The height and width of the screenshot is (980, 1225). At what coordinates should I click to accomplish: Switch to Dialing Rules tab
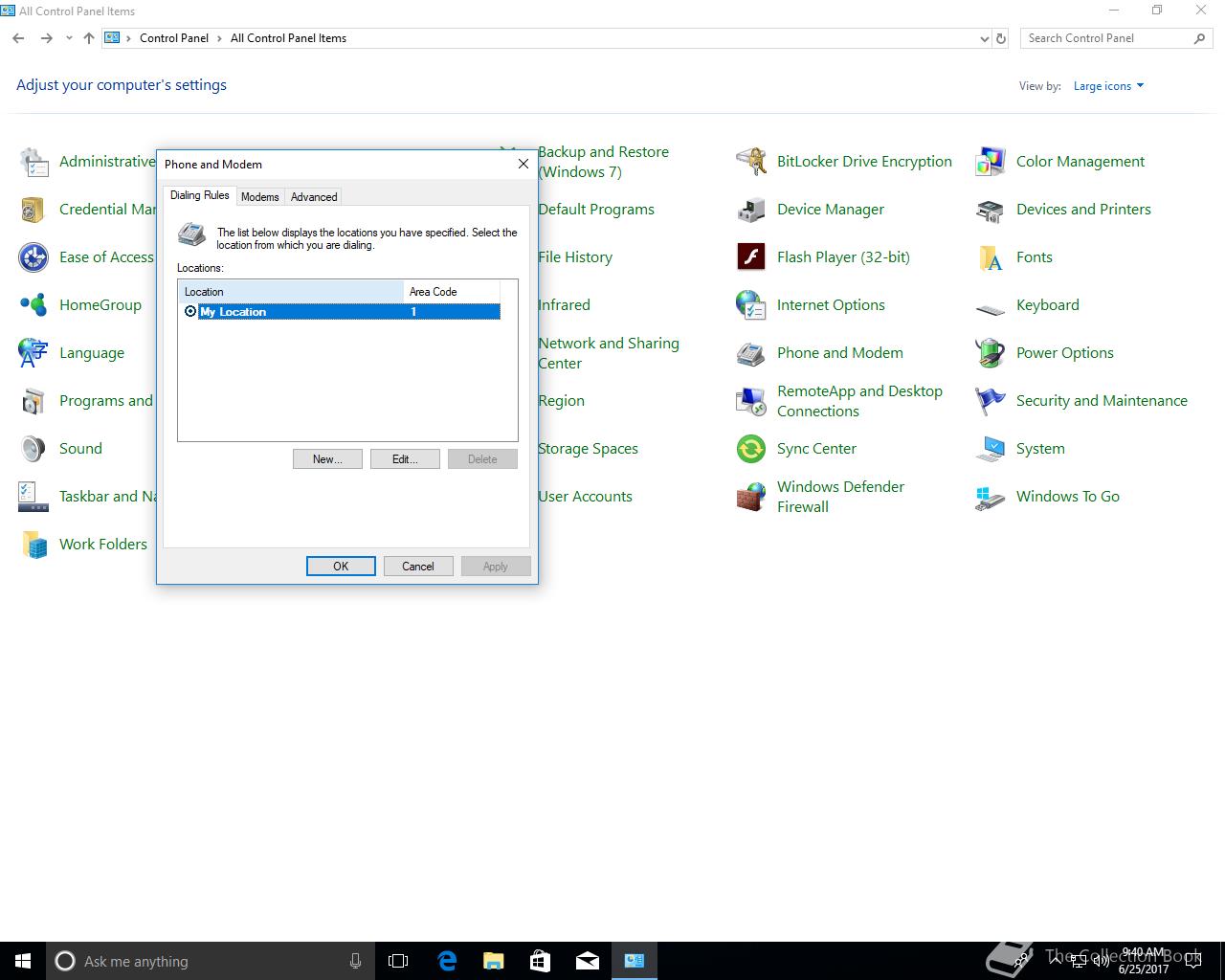pos(199,195)
